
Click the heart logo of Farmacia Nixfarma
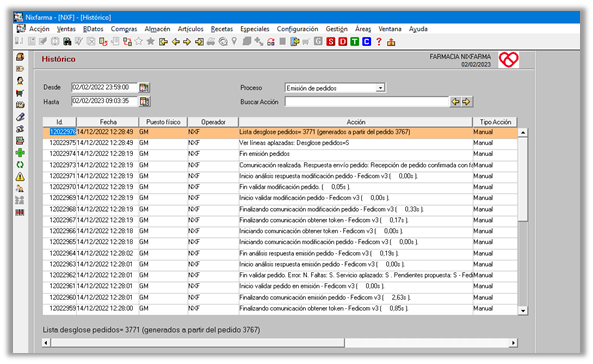[508, 60]
